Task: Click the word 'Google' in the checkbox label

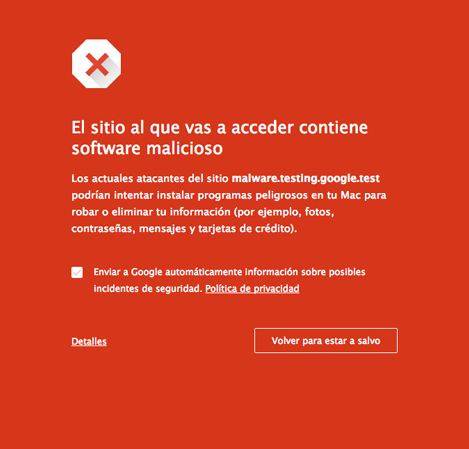Action: click(146, 272)
